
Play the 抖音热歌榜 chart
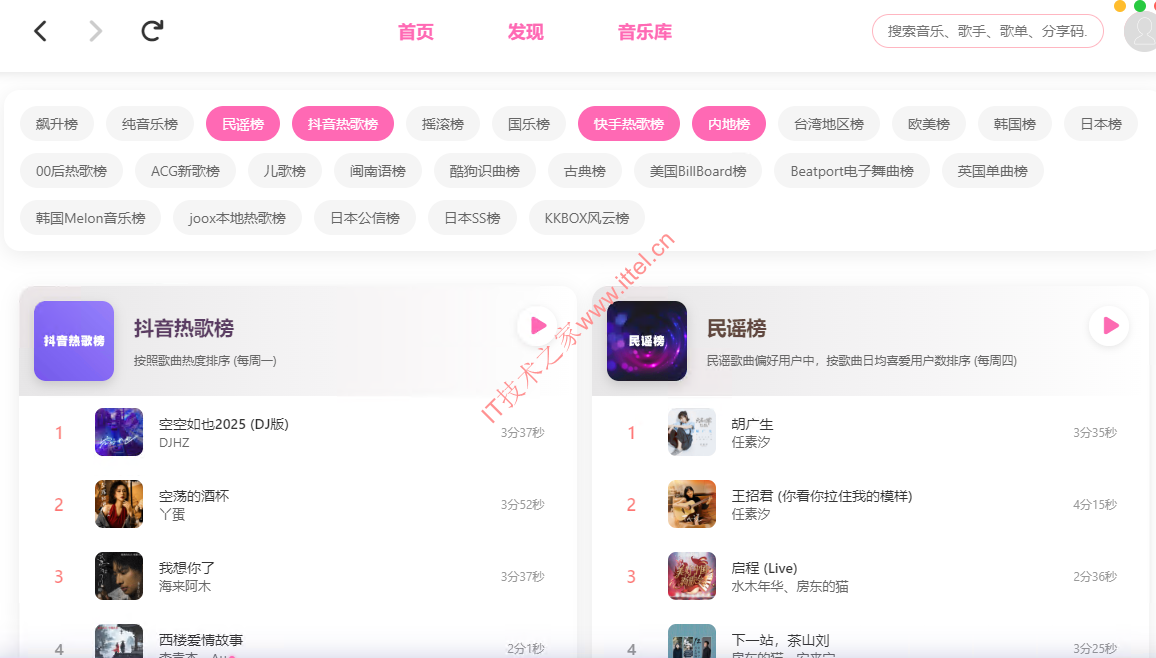[538, 326]
